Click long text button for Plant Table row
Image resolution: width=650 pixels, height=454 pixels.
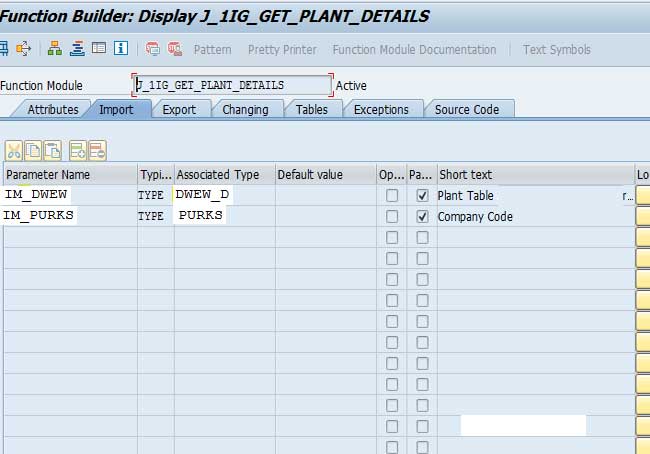coord(642,196)
